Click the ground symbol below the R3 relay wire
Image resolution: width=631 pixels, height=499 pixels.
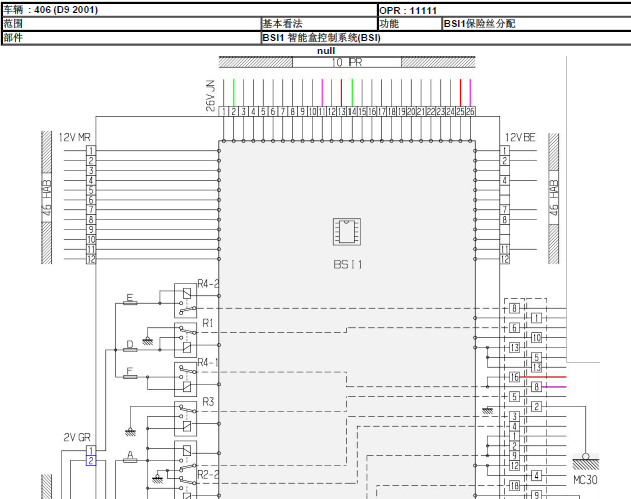pos(130,433)
